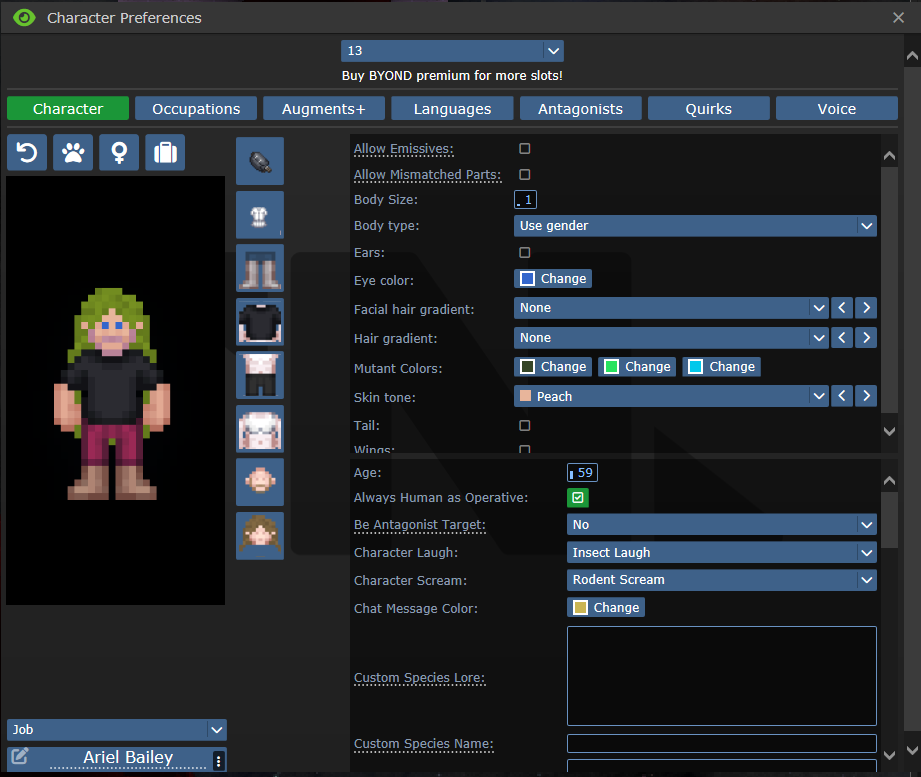The height and width of the screenshot is (777, 921).
Task: Change the Chat Message Color swatch
Action: (x=606, y=607)
